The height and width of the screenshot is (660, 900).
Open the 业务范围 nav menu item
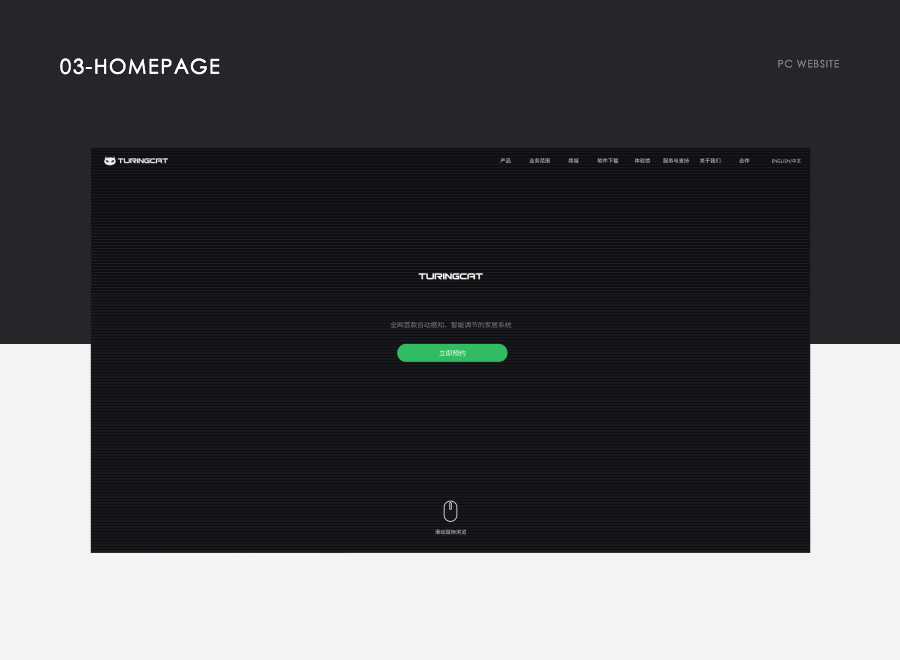coord(540,161)
